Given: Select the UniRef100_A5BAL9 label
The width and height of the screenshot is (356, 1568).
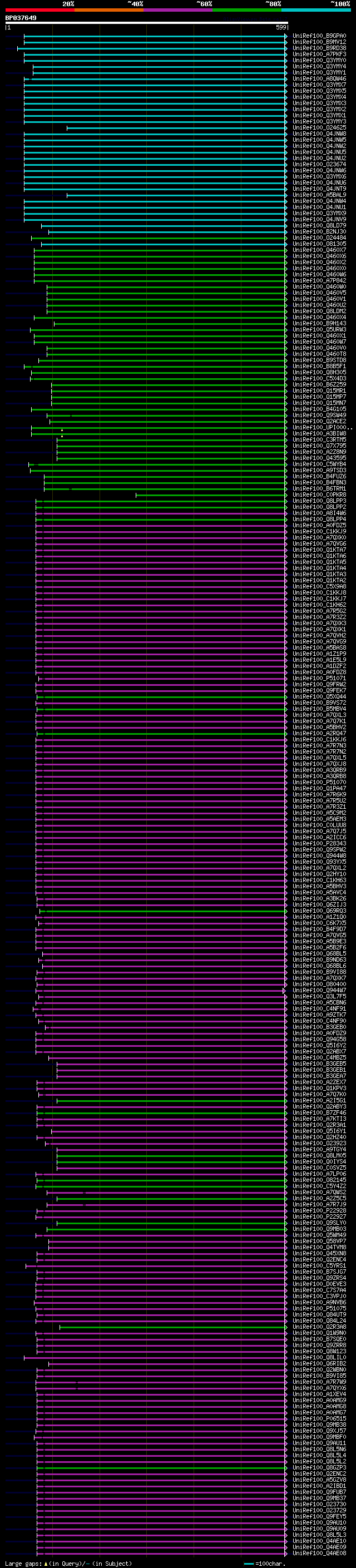Looking at the screenshot, I should (319, 195).
